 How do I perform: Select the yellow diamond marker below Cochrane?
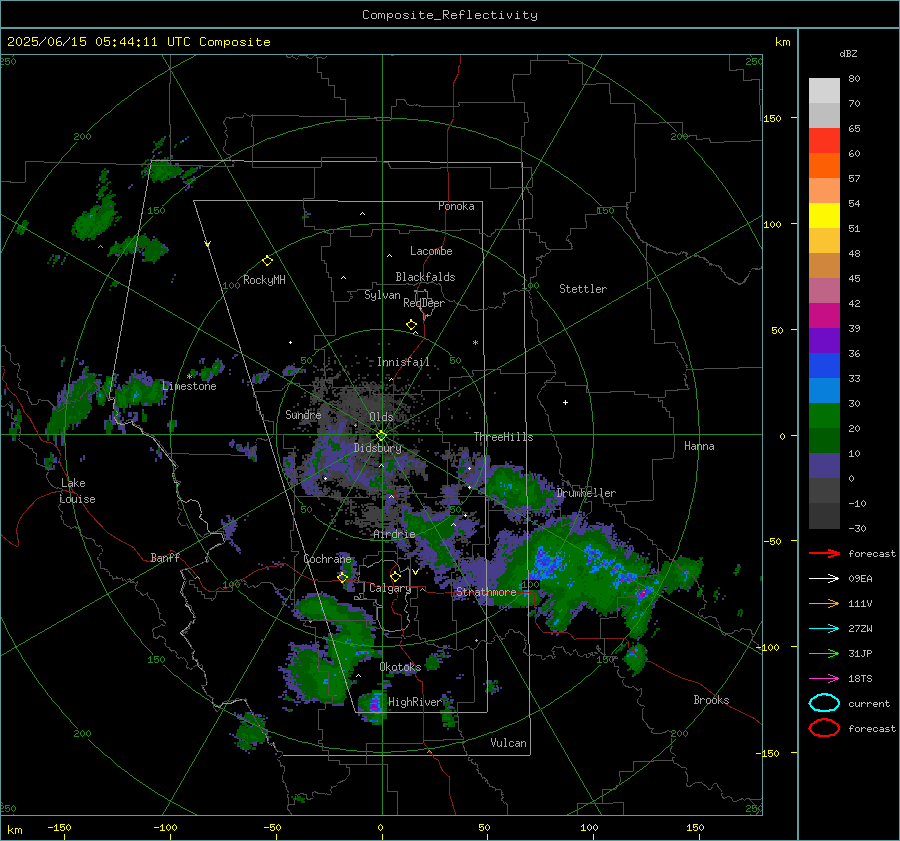pyautogui.click(x=343, y=577)
